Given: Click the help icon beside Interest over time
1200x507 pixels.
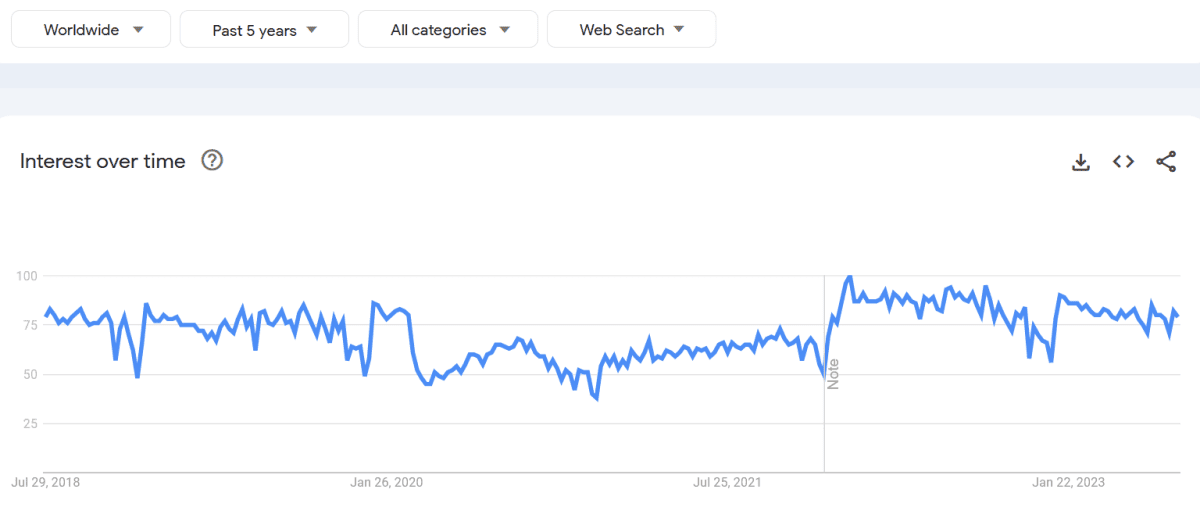Looking at the screenshot, I should (212, 160).
